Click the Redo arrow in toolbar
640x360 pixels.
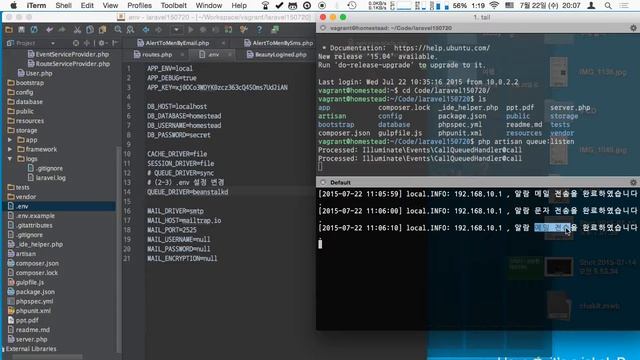pos(62,29)
